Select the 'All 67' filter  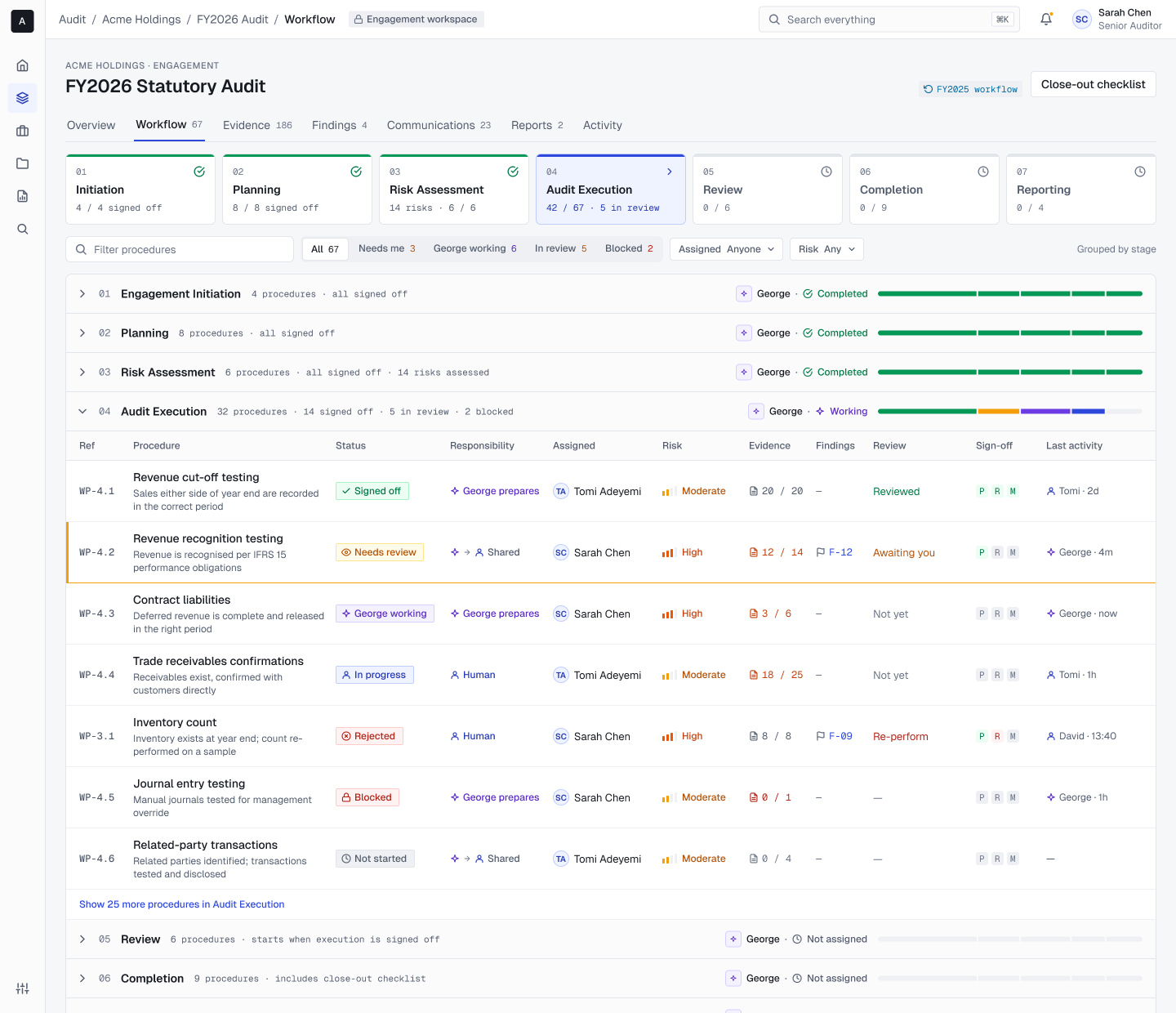coord(325,249)
